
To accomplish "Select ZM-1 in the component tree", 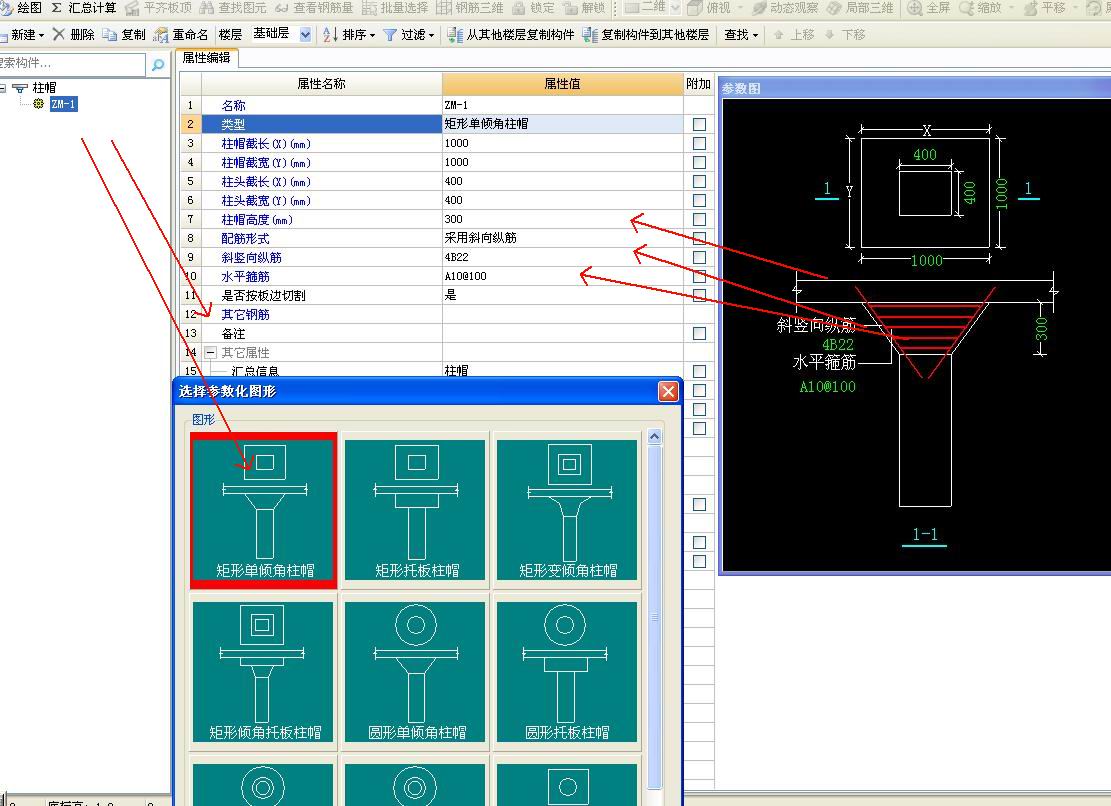I will click(x=63, y=104).
